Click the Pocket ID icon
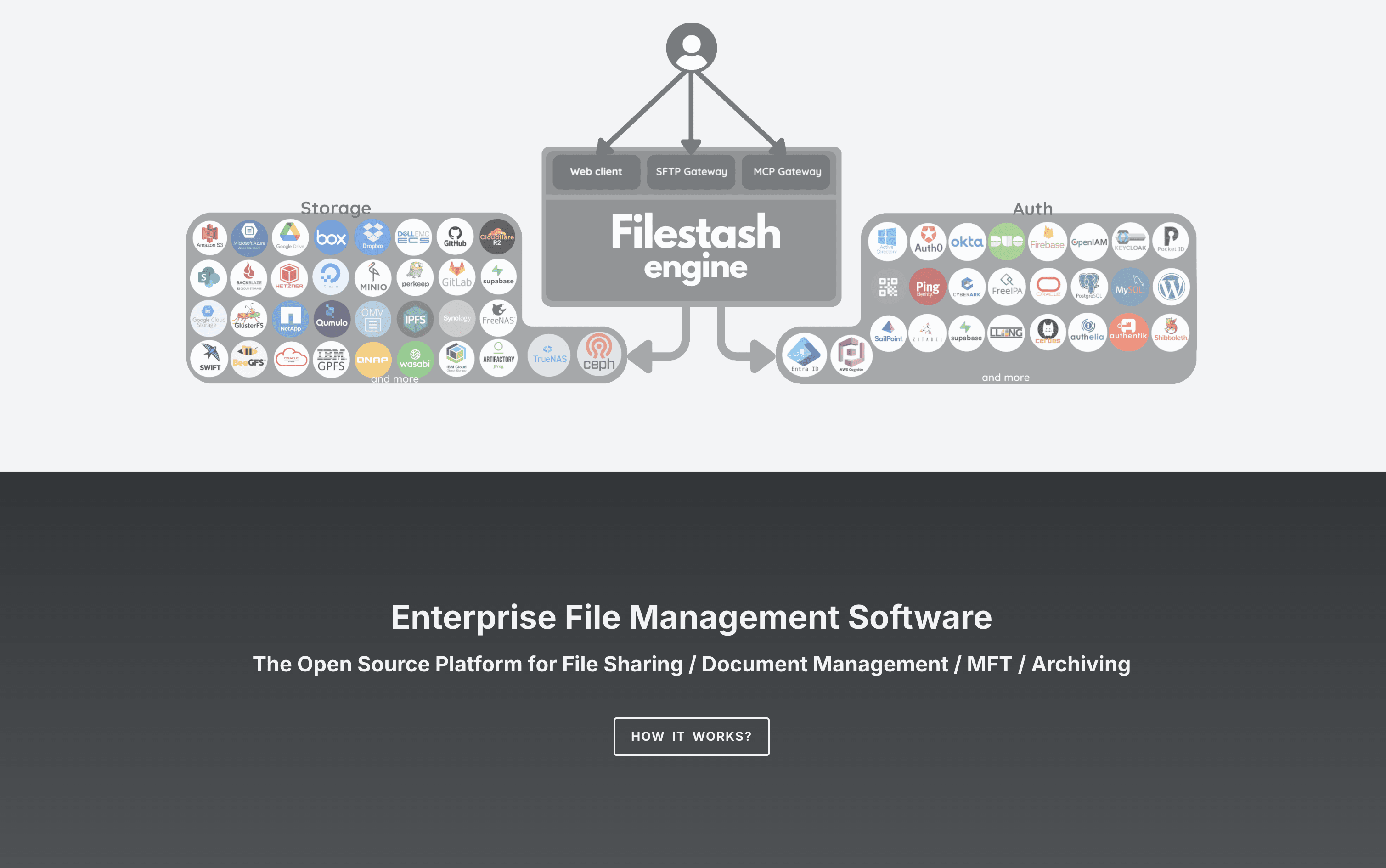 [1171, 242]
